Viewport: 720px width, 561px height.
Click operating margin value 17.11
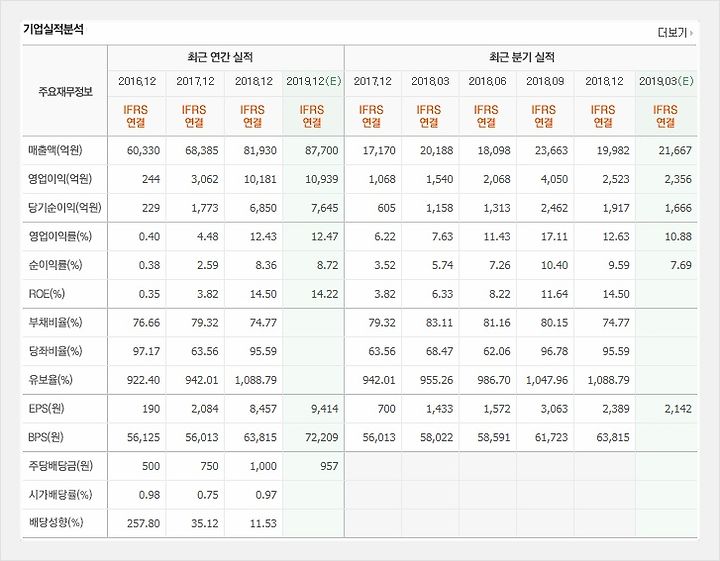click(x=554, y=237)
